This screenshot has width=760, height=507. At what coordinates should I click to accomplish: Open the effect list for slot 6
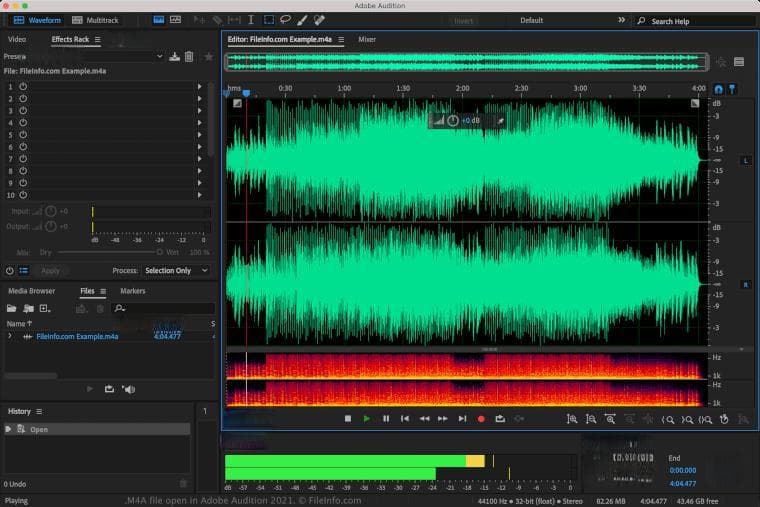pos(199,147)
